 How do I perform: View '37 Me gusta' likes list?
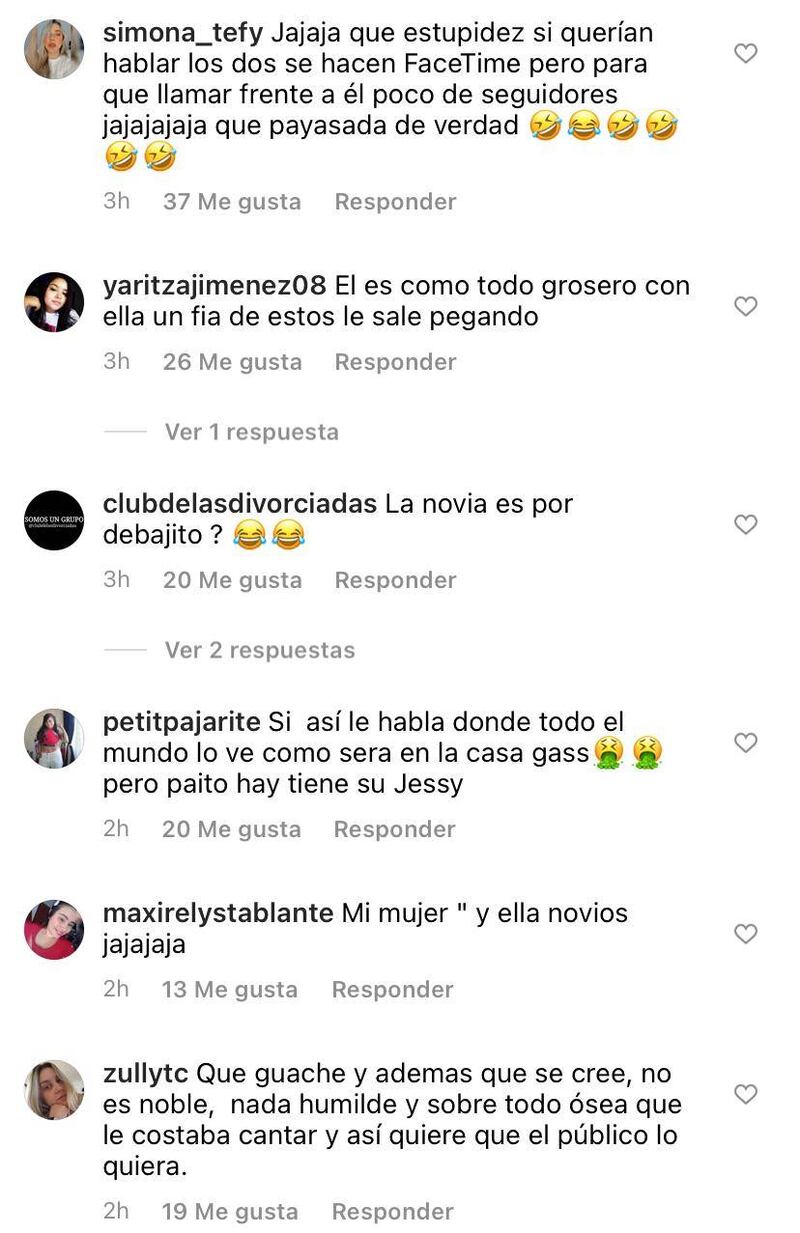tap(232, 202)
